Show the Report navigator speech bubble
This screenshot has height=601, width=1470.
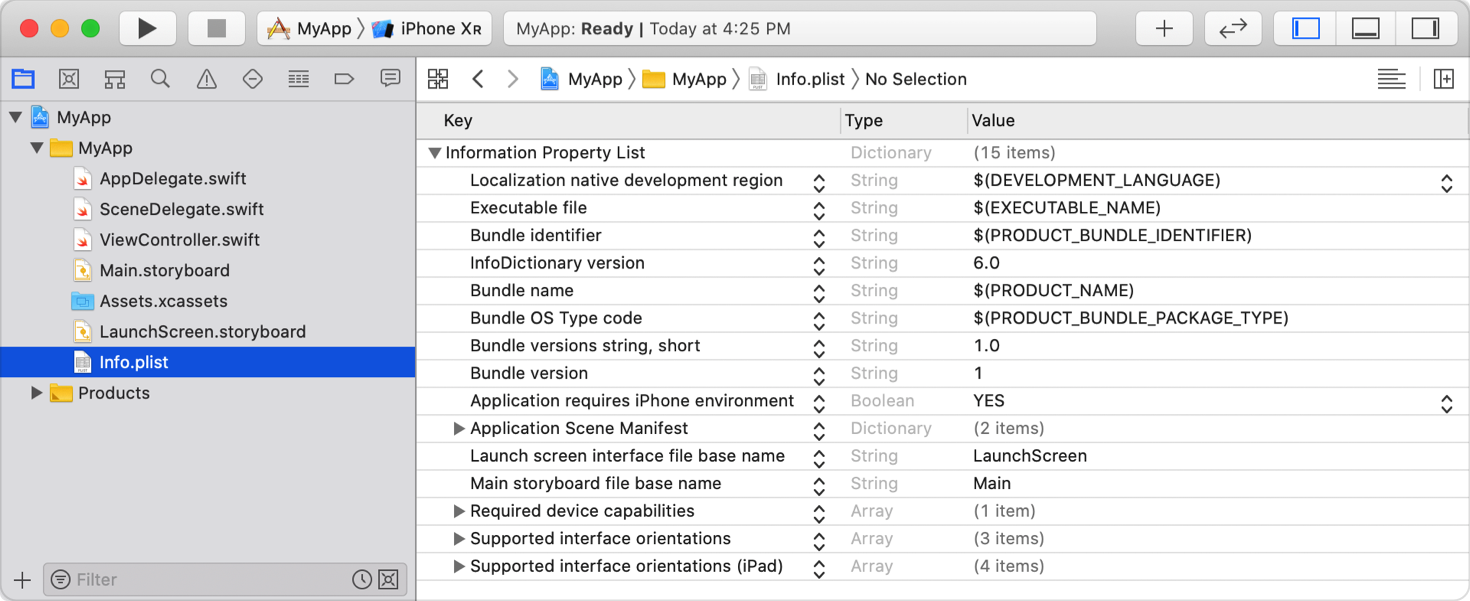390,78
